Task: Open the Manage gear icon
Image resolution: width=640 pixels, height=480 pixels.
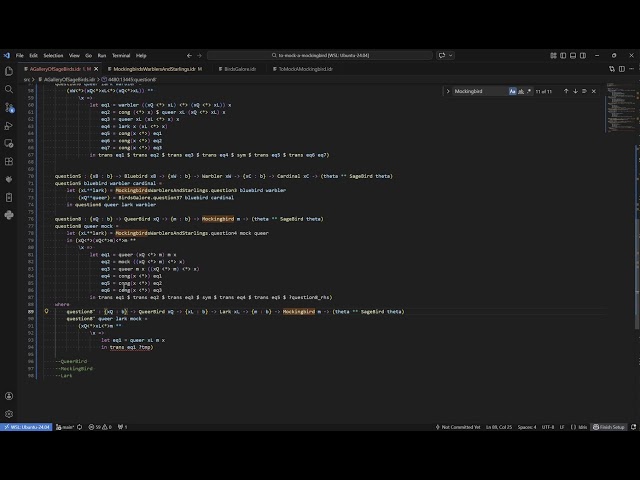Action: click(9, 413)
